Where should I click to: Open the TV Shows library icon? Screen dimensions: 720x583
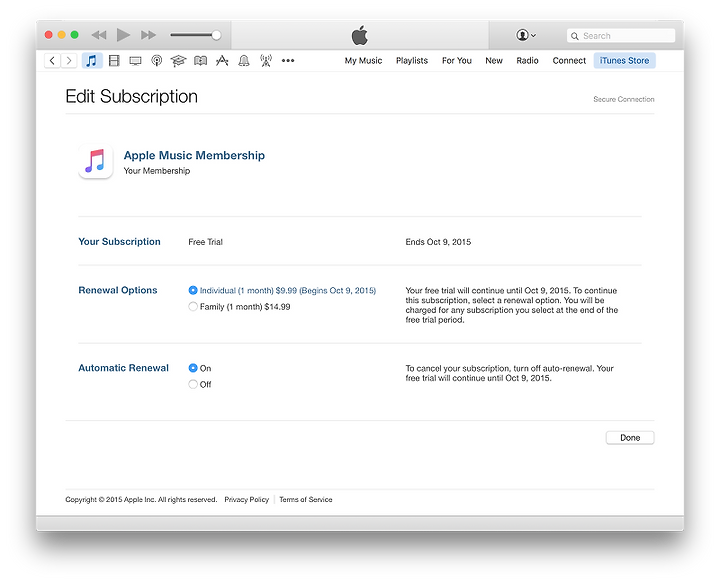click(135, 61)
